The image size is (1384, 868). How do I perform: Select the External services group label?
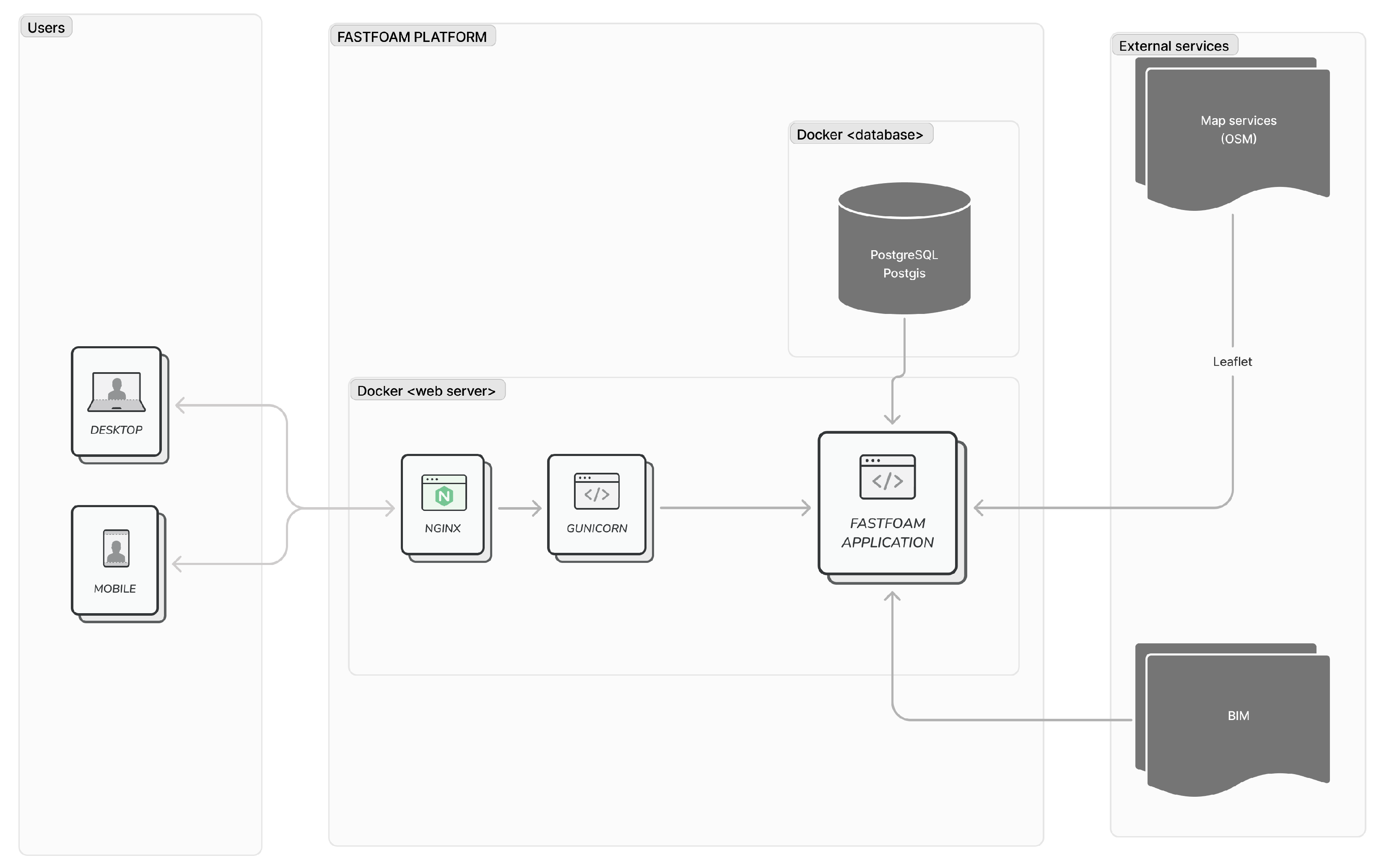(1174, 46)
